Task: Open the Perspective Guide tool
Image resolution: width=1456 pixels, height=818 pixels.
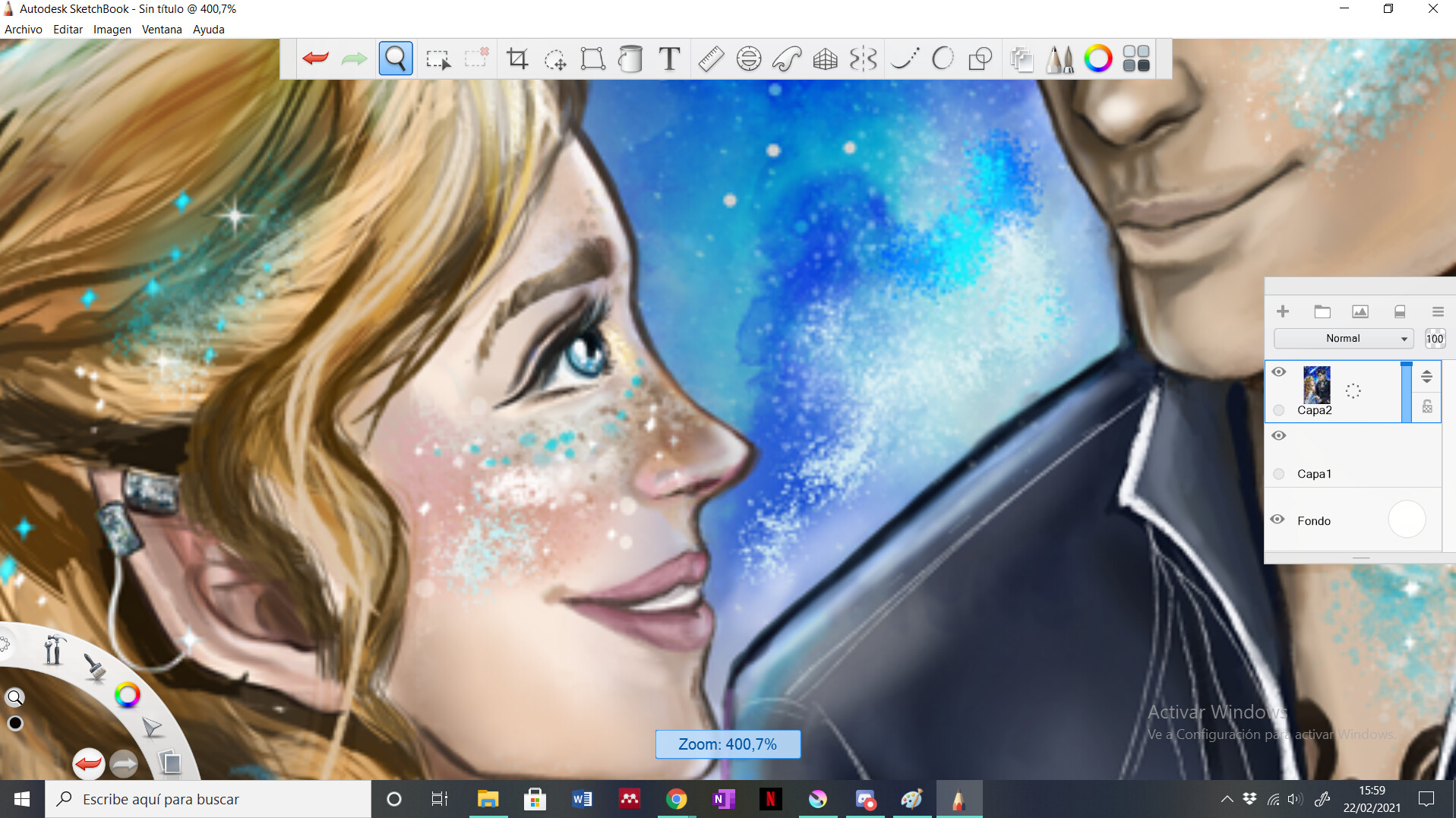Action: pos(825,58)
